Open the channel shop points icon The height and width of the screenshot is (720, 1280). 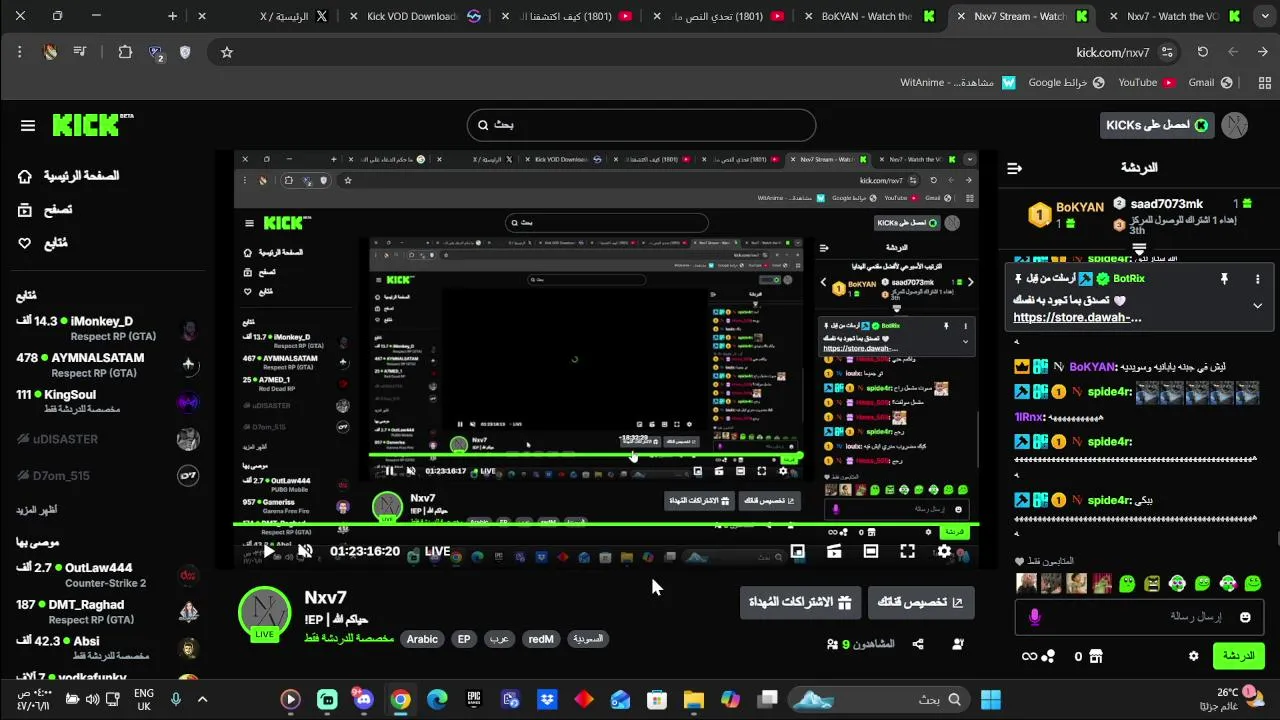(x=1096, y=656)
